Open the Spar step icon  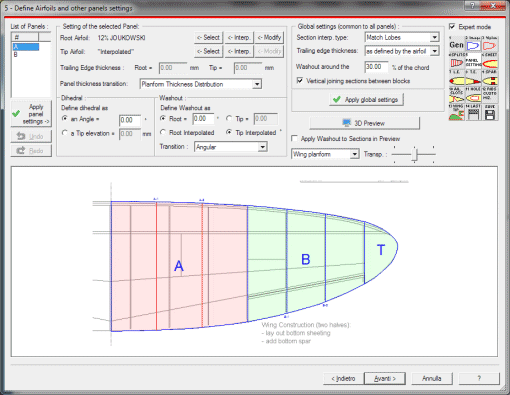point(490,79)
